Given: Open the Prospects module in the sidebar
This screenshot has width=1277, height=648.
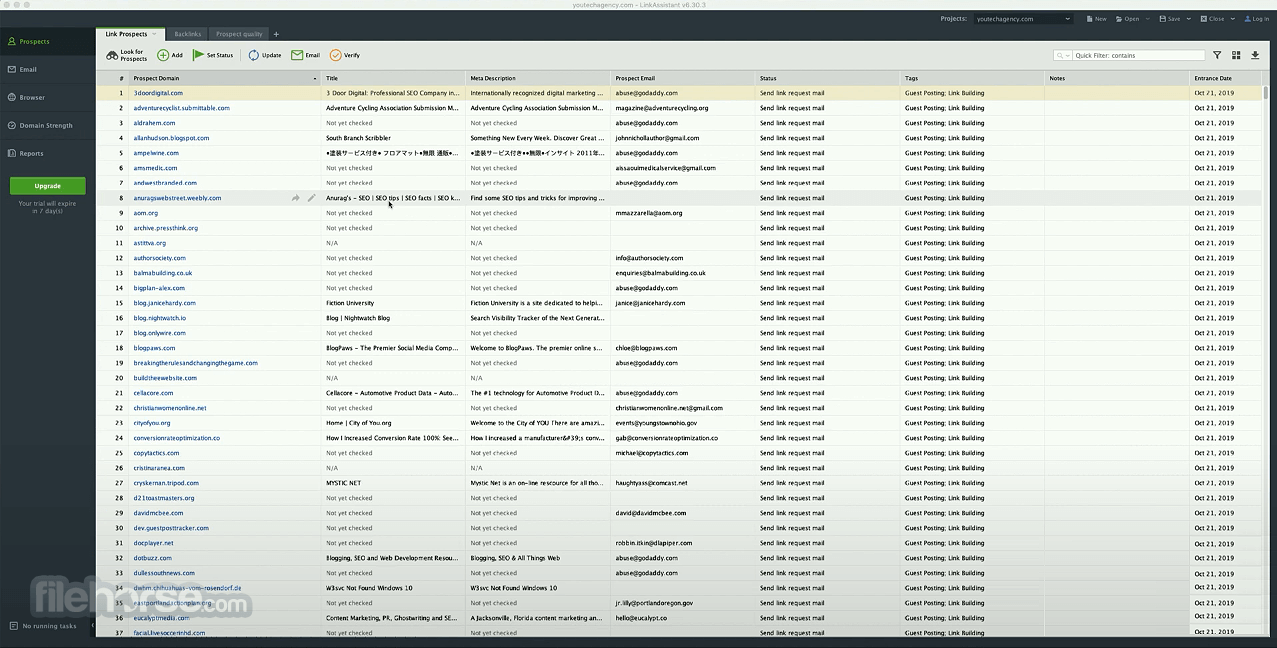Looking at the screenshot, I should 47,41.
